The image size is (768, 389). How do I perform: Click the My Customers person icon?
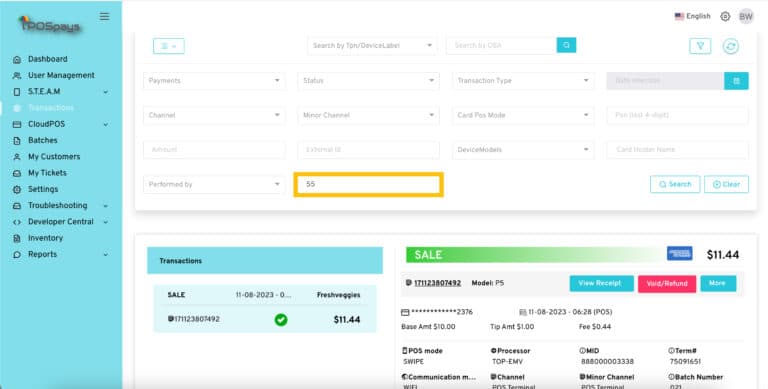pyautogui.click(x=17, y=157)
